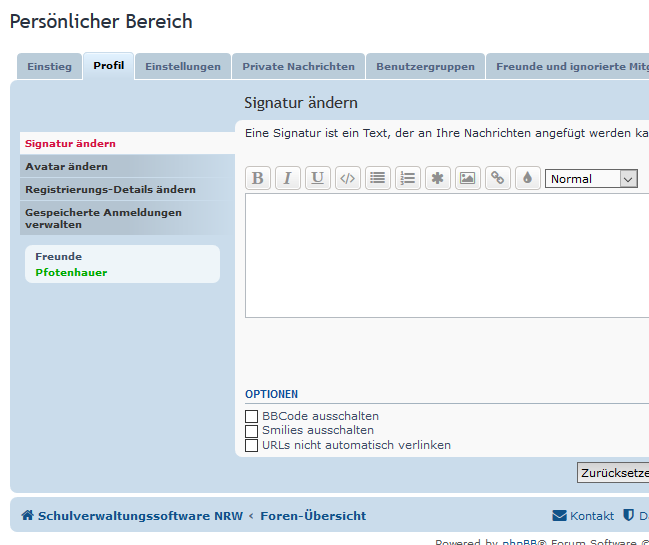This screenshot has height=545, width=649.
Task: Switch to the Einstellungen tab
Action: (x=183, y=67)
